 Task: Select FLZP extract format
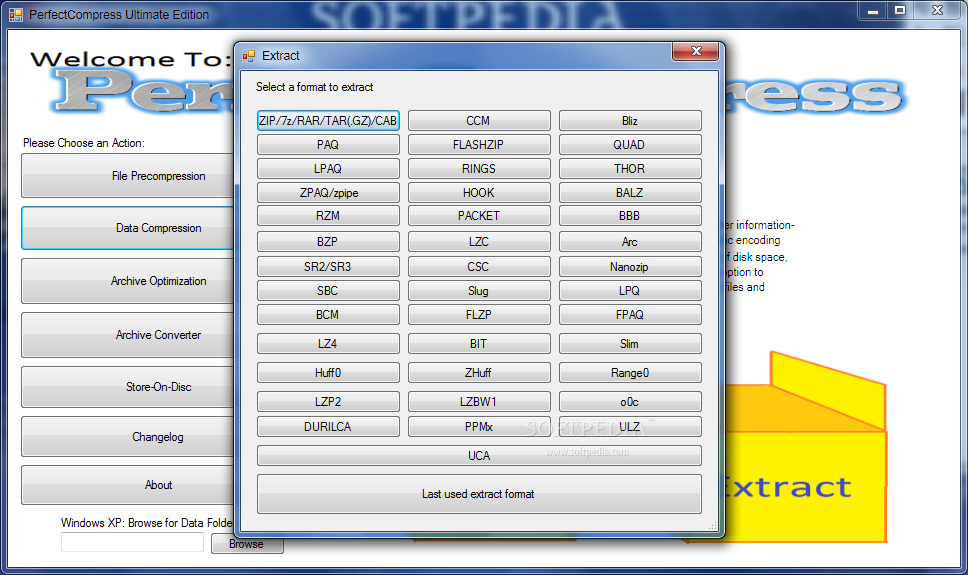pos(479,314)
